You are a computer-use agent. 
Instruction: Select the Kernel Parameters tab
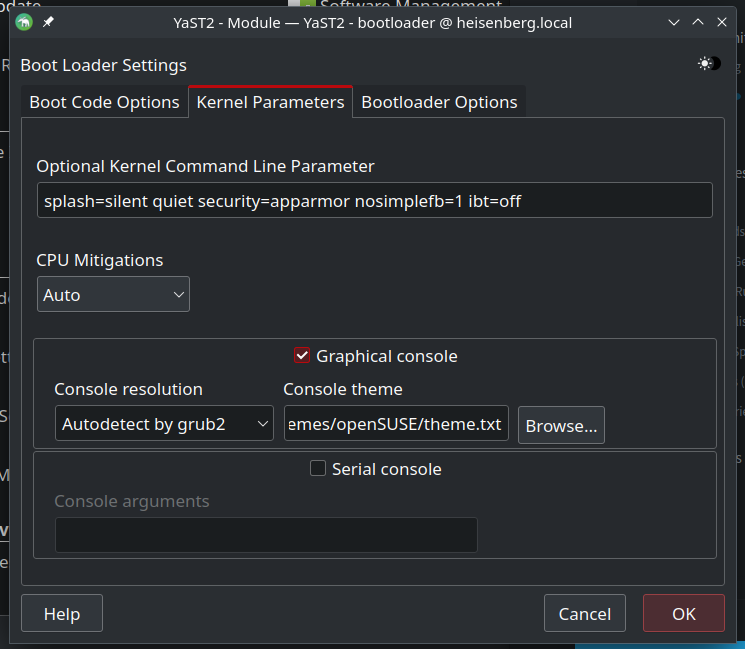[270, 102]
